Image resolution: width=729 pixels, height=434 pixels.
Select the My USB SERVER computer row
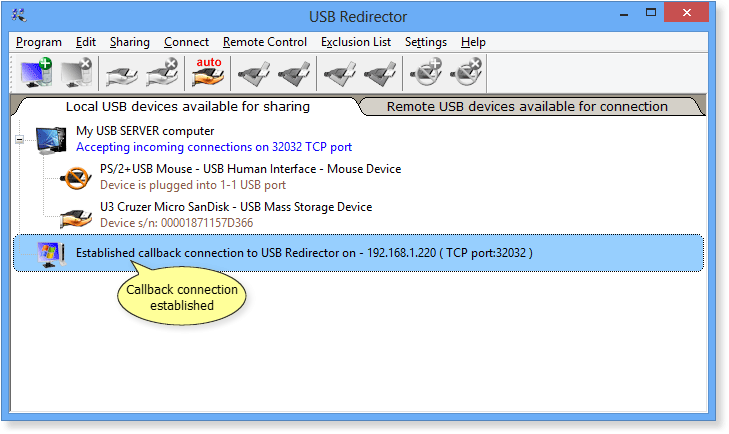145,131
